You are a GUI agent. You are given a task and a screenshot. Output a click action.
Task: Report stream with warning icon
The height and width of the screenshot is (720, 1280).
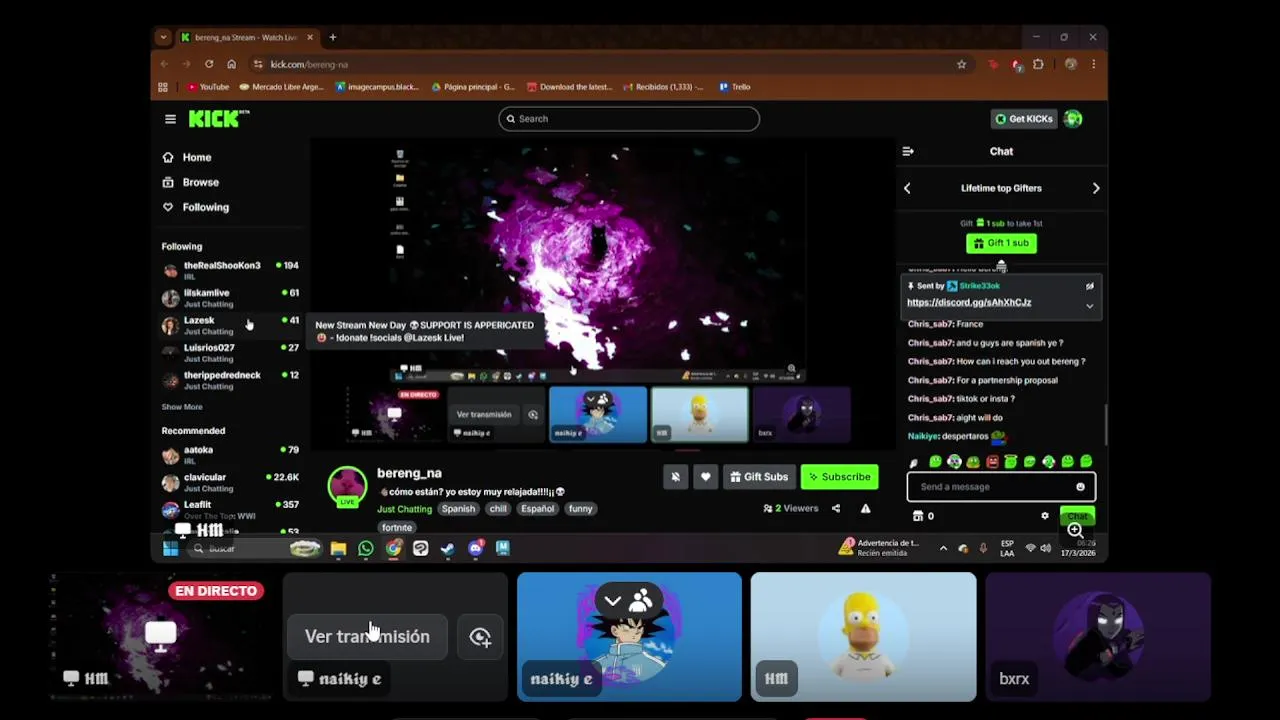tap(865, 508)
